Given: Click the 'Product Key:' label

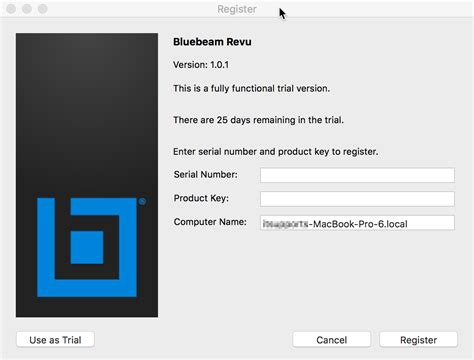Looking at the screenshot, I should (x=201, y=198).
